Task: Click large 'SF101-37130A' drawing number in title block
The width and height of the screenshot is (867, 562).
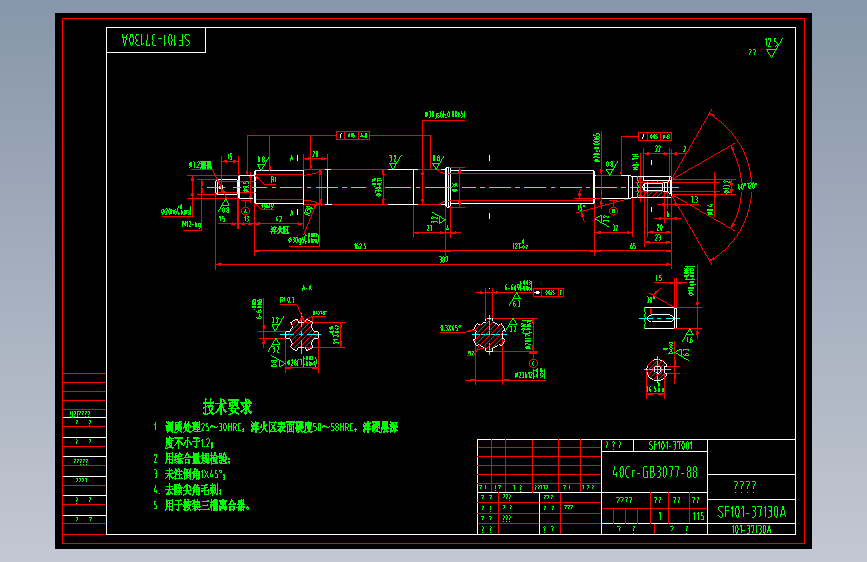Action: [x=751, y=512]
